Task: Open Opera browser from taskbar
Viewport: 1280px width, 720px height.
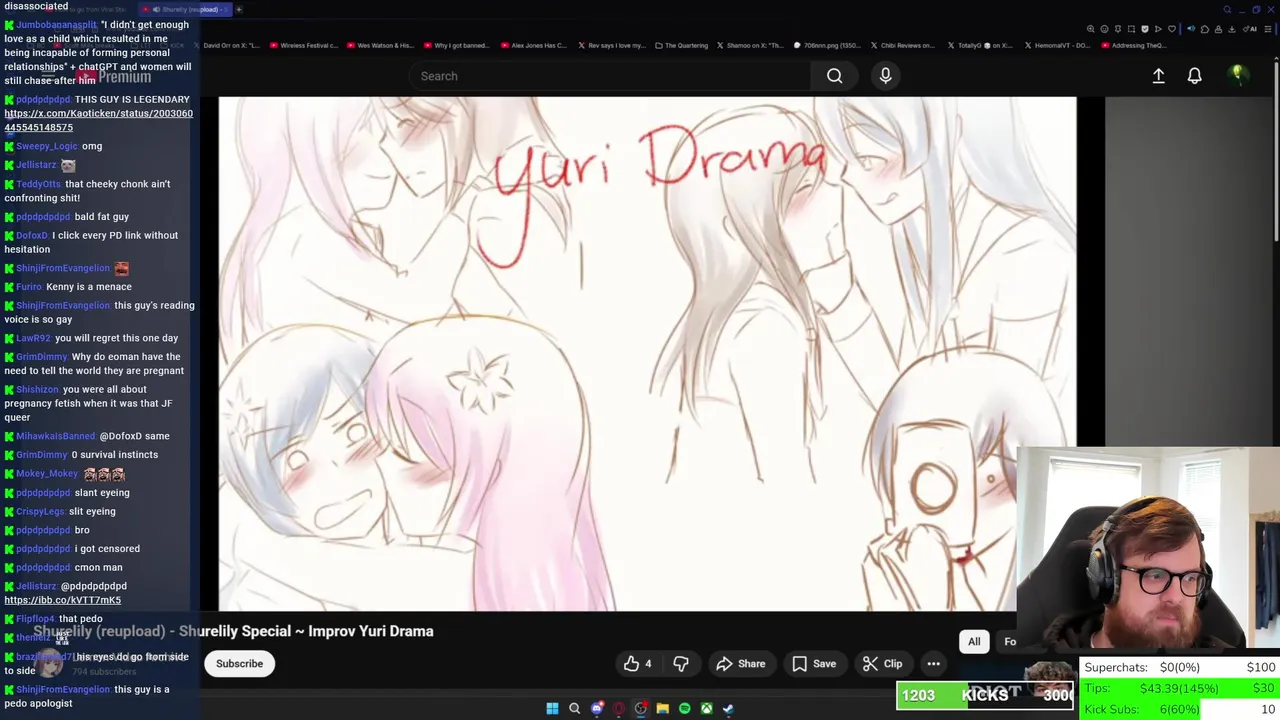Action: (x=619, y=708)
